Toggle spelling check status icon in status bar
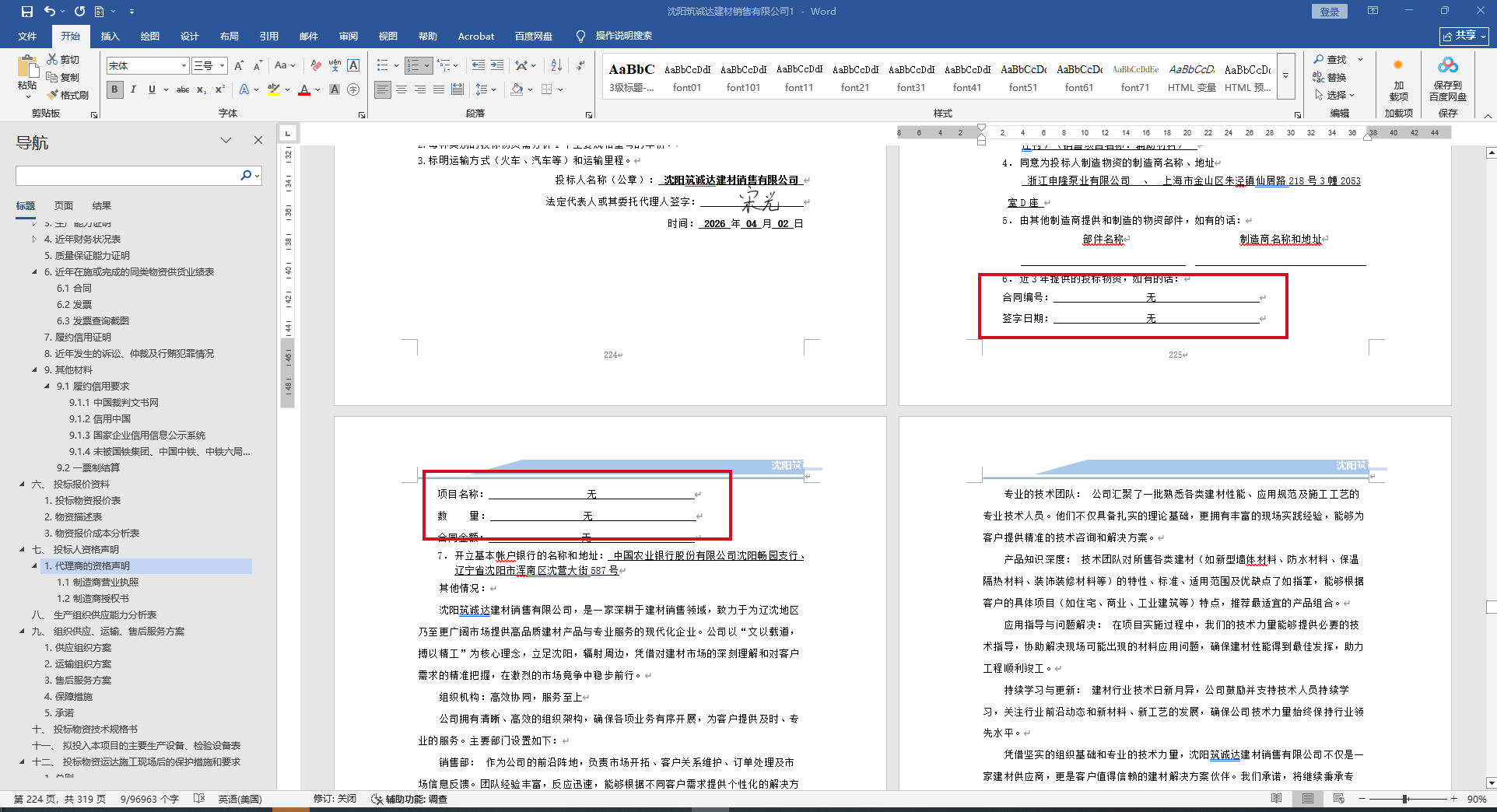The width and height of the screenshot is (1497, 812). point(198,799)
